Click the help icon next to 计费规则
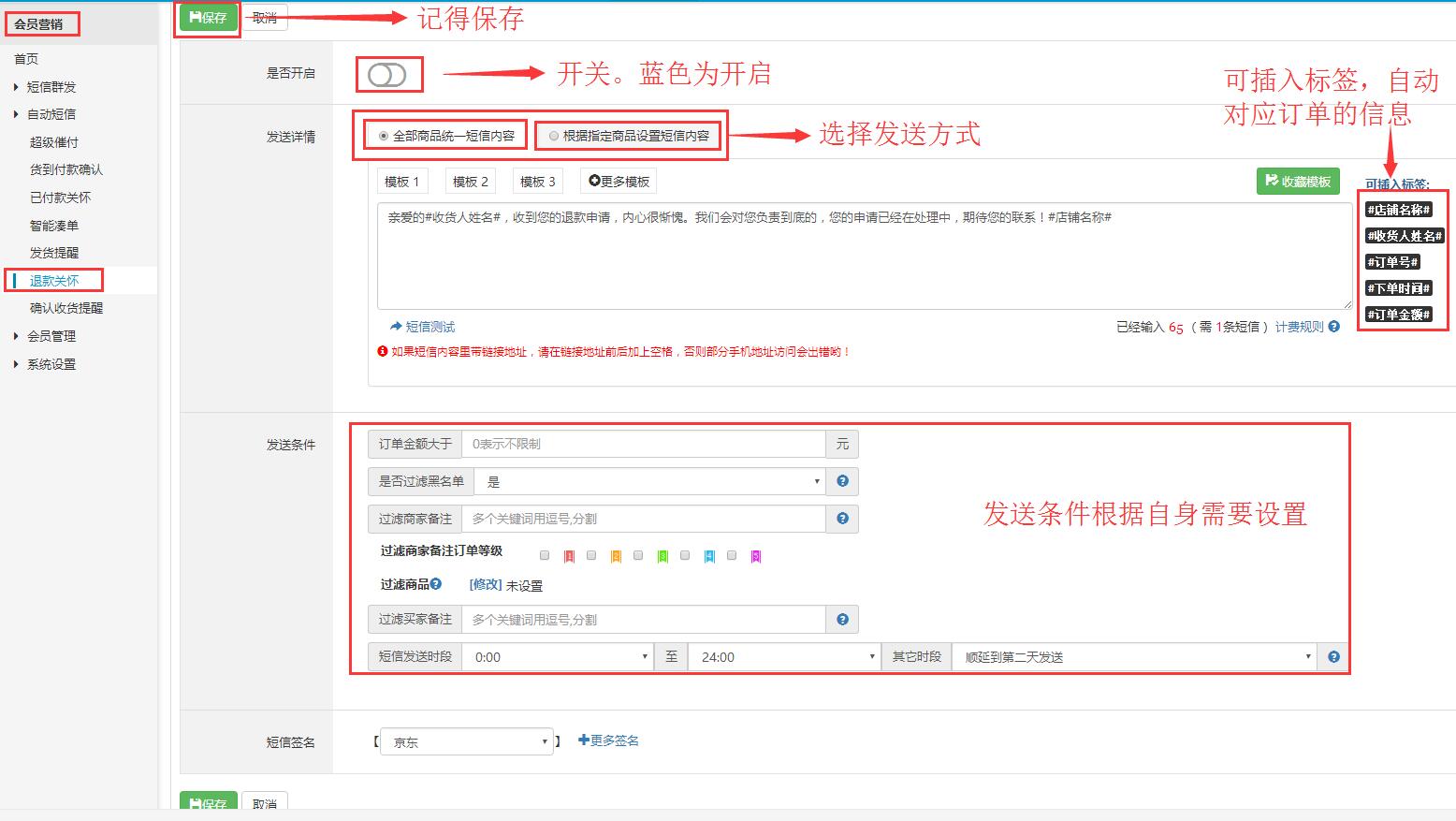This screenshot has height=821, width=1456. click(x=1334, y=327)
